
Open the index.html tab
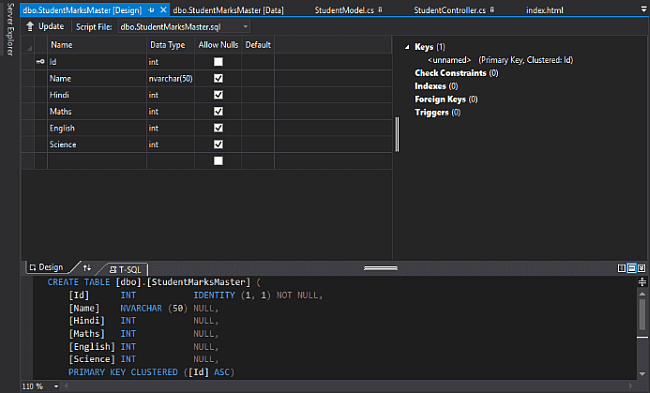545,10
